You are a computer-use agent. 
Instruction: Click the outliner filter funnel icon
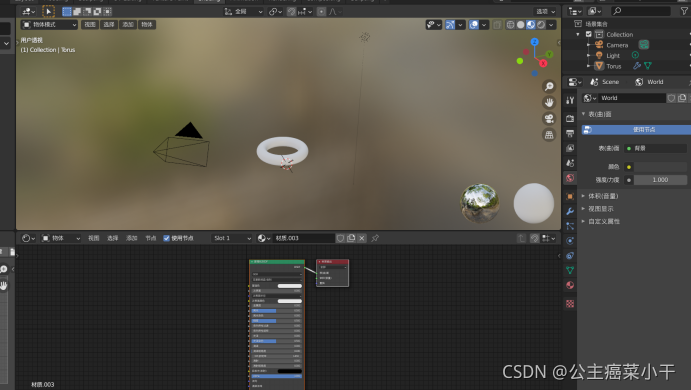click(684, 11)
